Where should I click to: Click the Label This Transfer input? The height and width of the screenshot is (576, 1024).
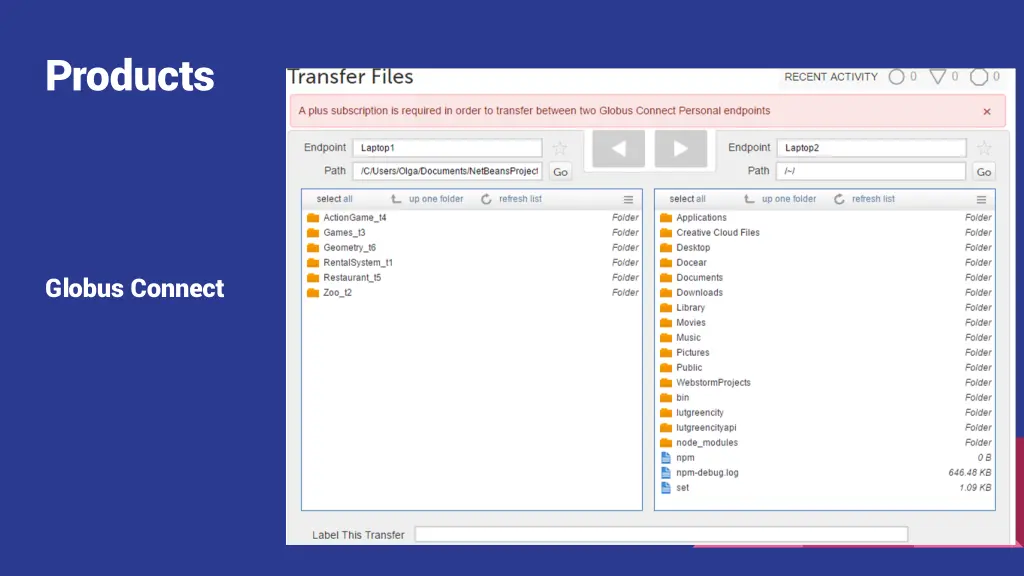point(661,534)
